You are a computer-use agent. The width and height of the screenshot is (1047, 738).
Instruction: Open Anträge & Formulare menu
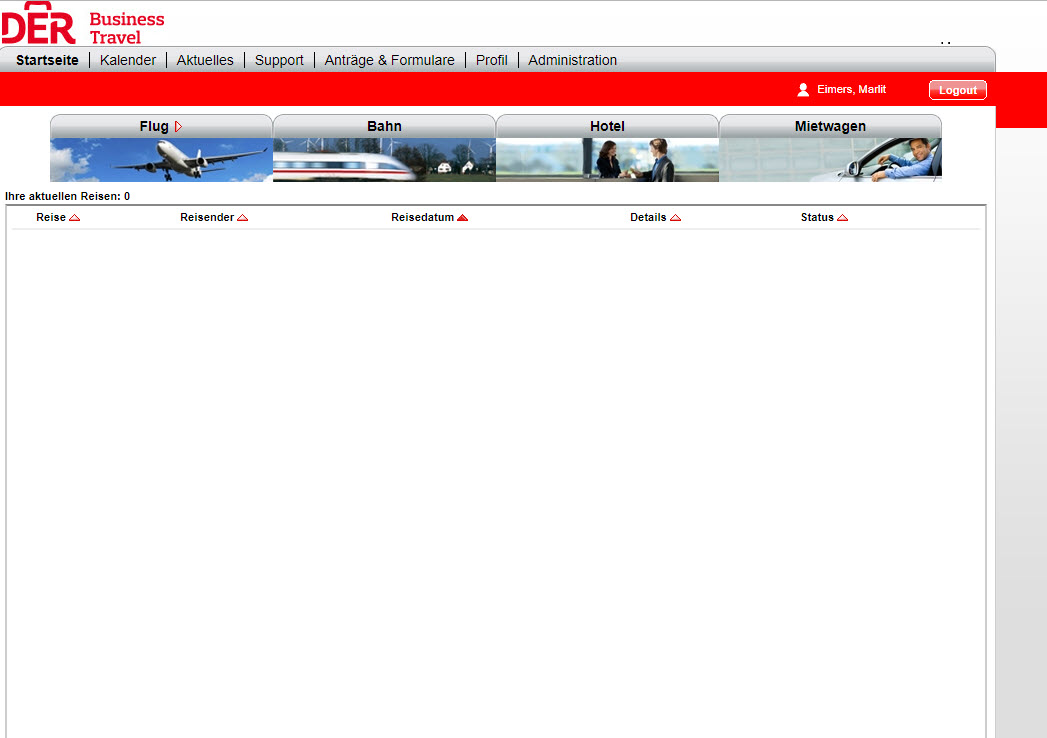pyautogui.click(x=389, y=60)
